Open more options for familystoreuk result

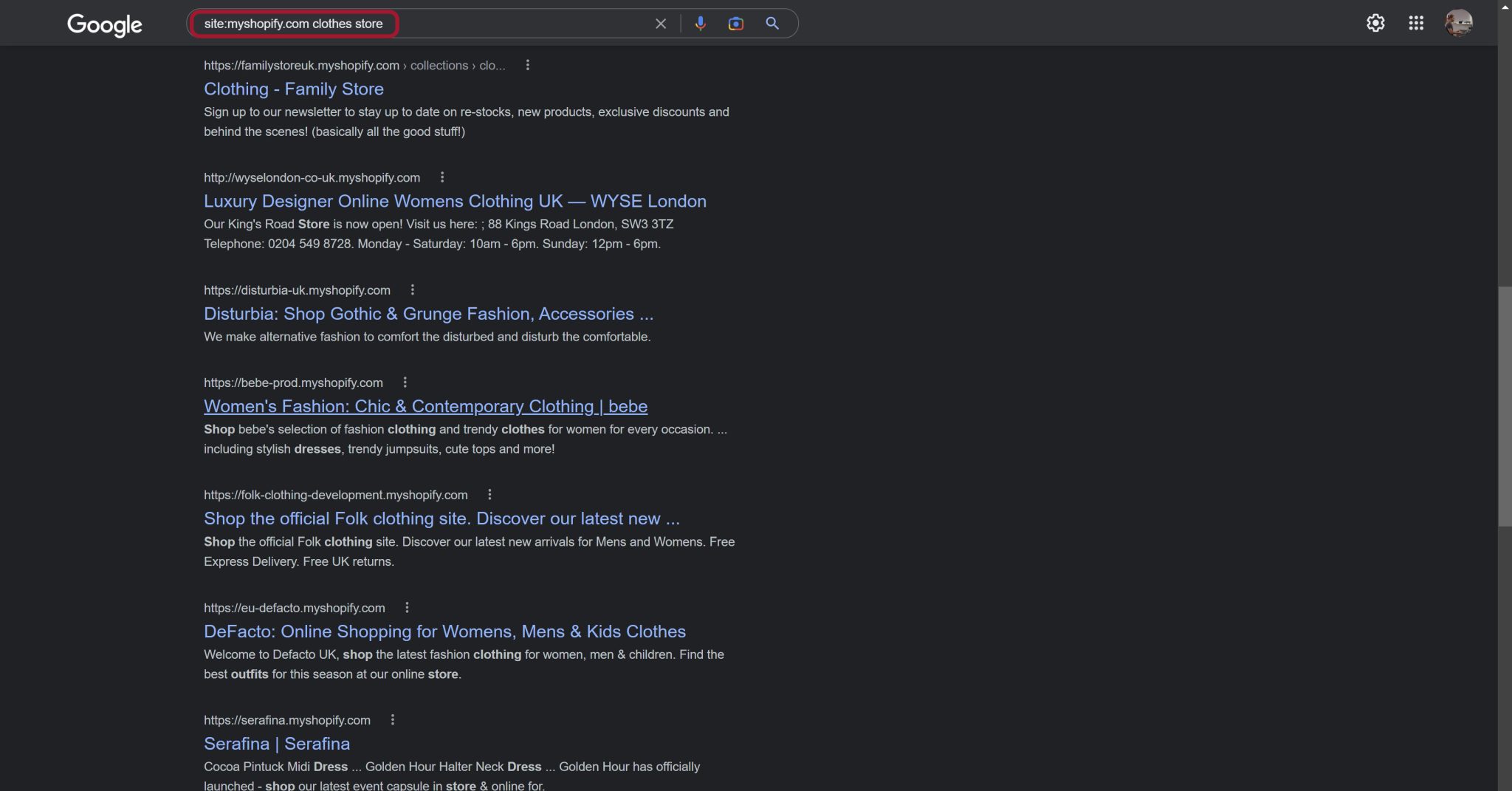coord(527,65)
